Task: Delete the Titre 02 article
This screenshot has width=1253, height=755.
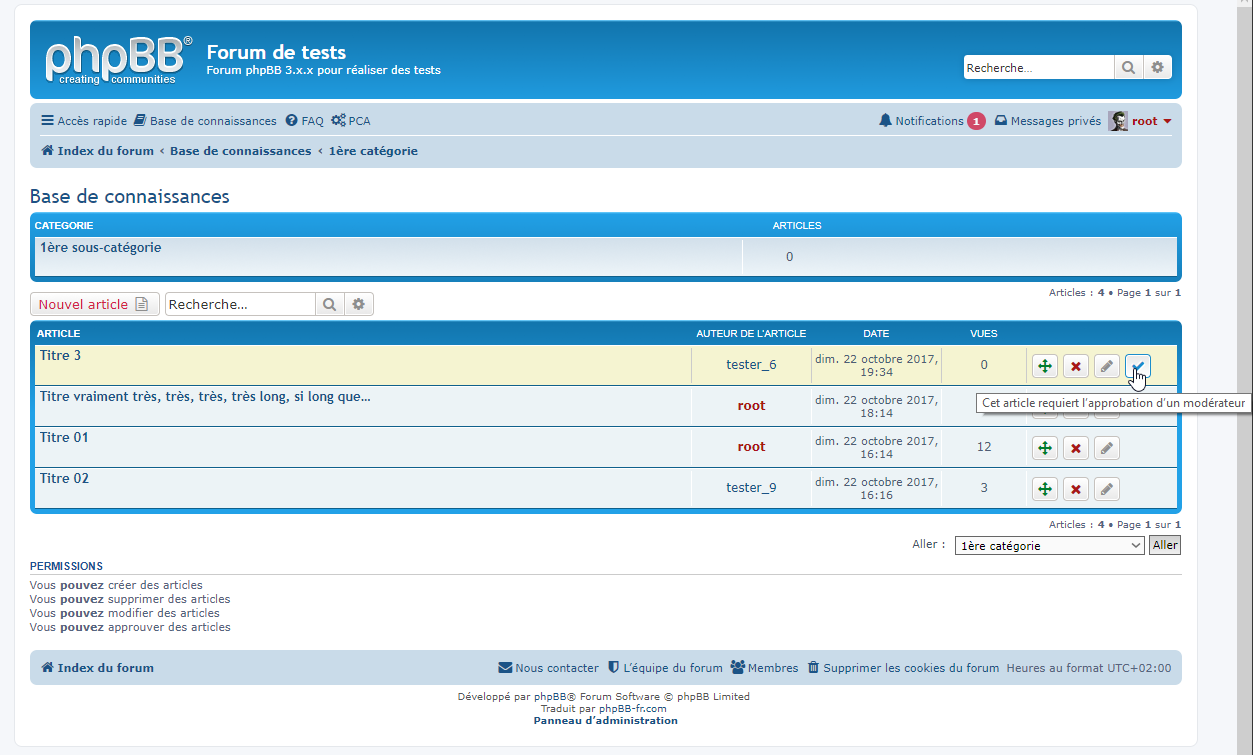Action: (1075, 489)
